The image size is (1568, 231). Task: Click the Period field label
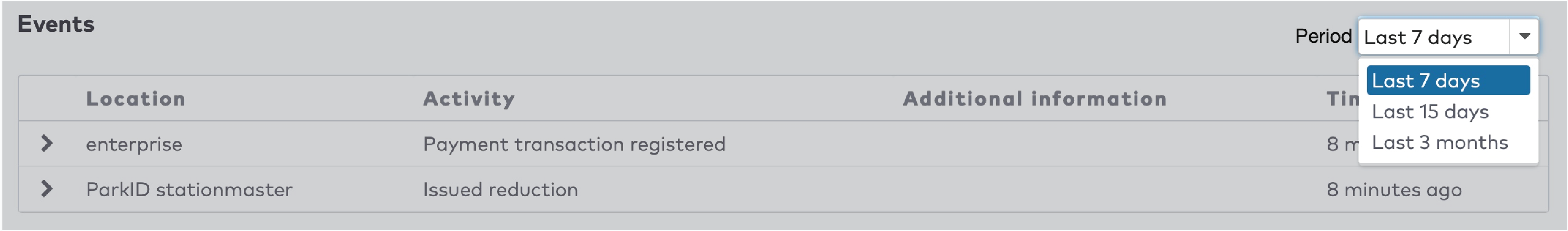tap(1323, 37)
